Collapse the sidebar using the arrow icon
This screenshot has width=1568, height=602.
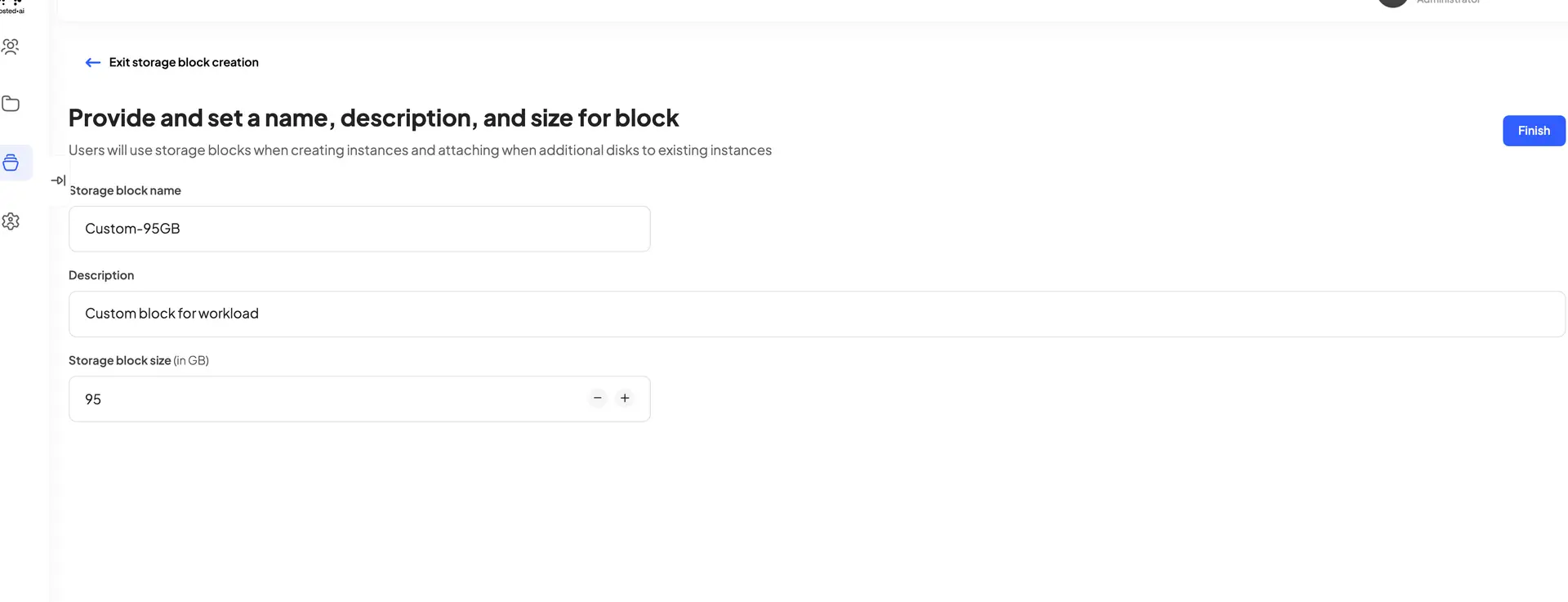click(58, 180)
